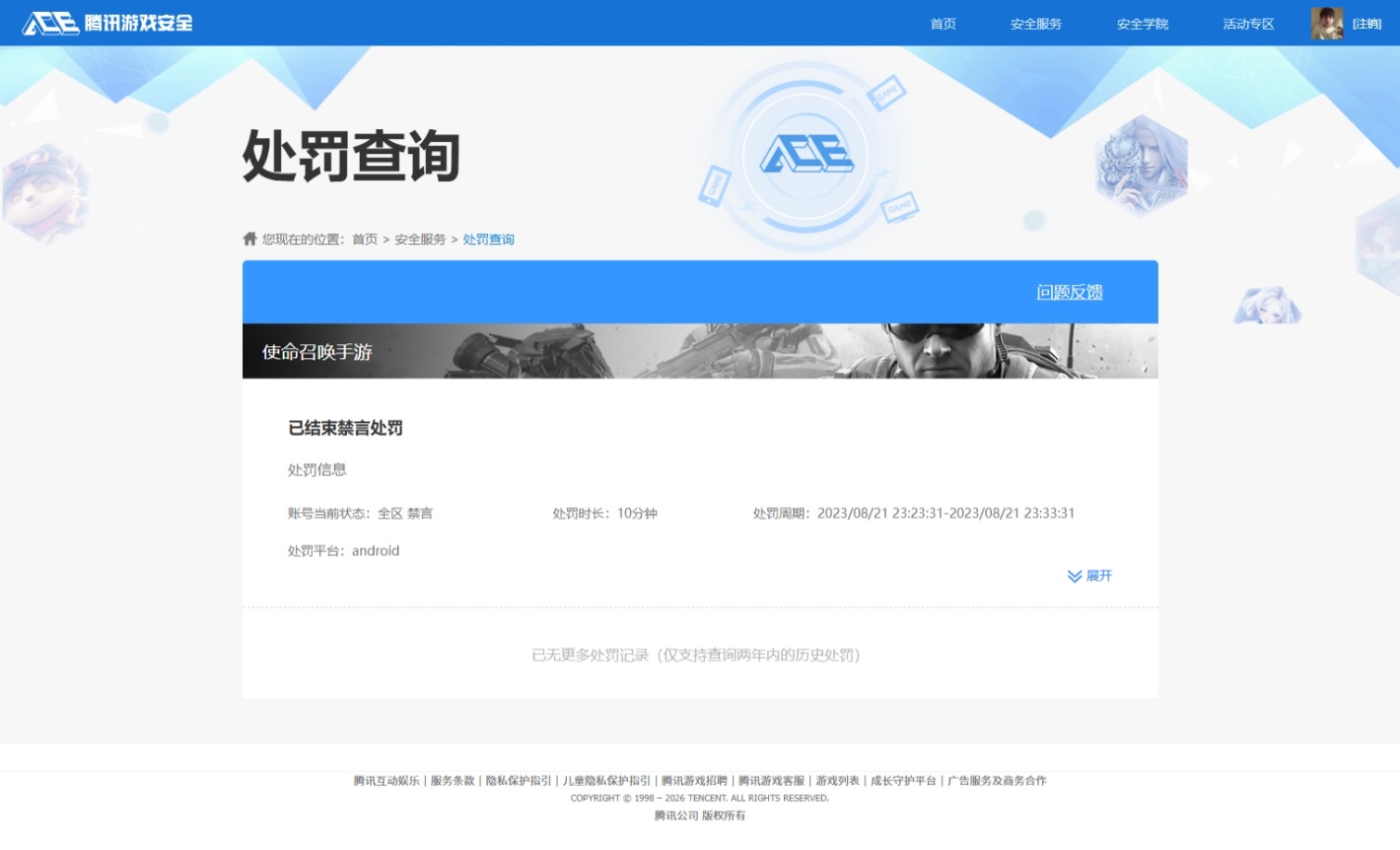Click the double-chevron icon beside 展开
The width and height of the screenshot is (1400, 850).
coord(1075,576)
